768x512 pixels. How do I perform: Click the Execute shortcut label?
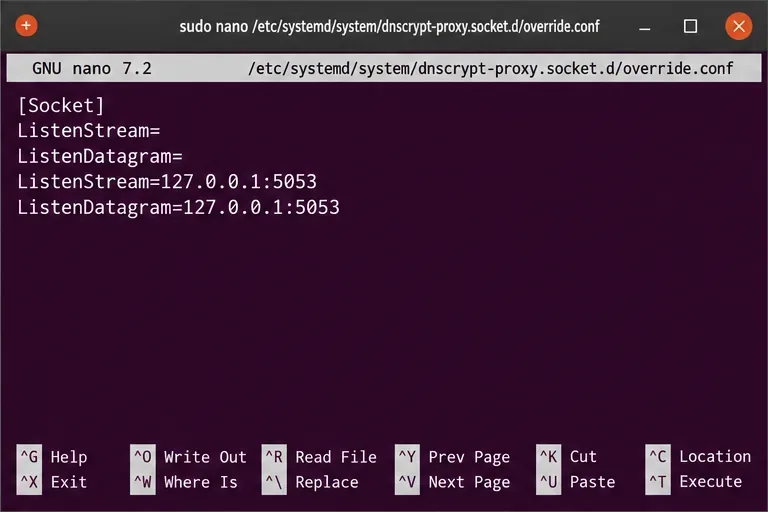tap(711, 482)
